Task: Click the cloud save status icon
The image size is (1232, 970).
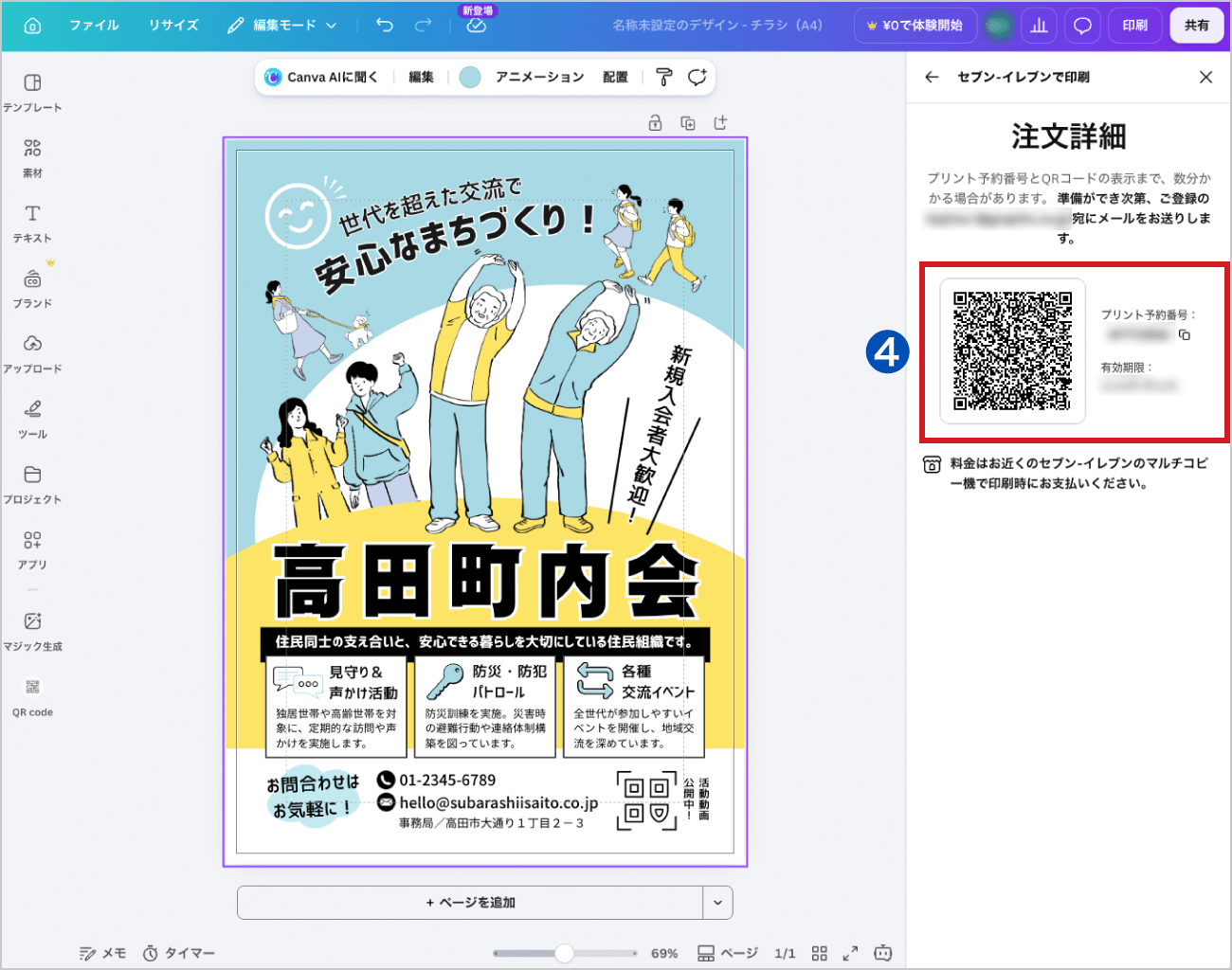Action: [477, 26]
